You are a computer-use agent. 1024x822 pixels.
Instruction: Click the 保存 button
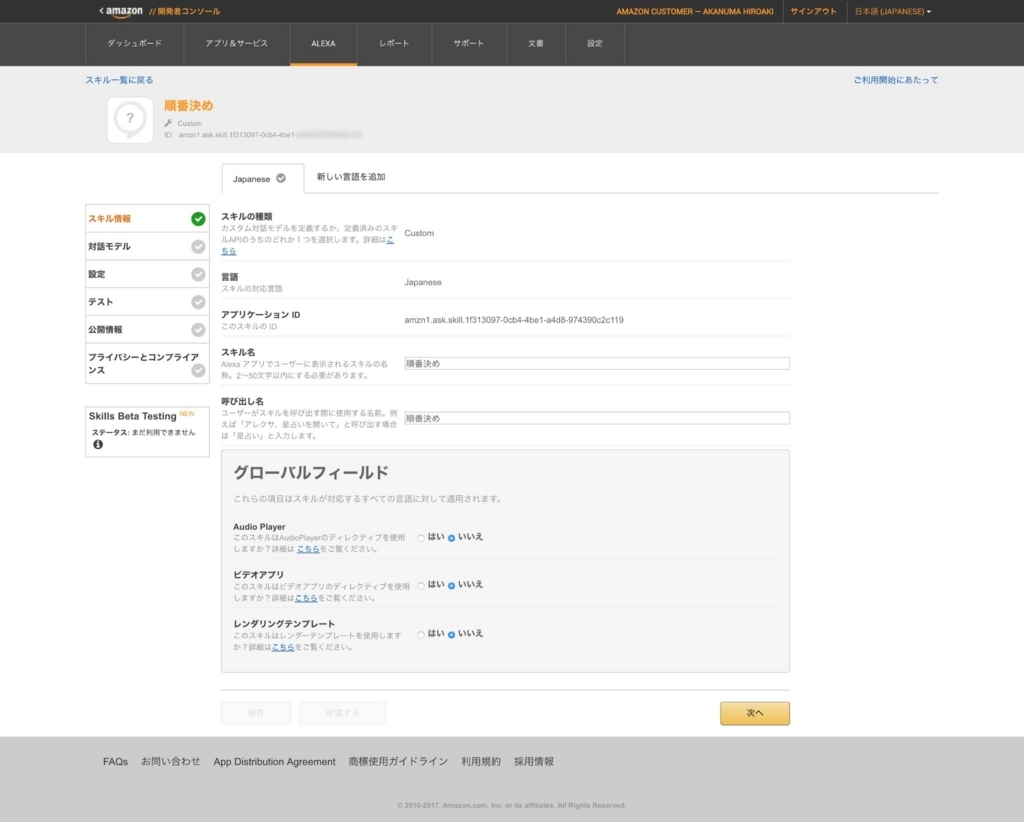pos(256,713)
